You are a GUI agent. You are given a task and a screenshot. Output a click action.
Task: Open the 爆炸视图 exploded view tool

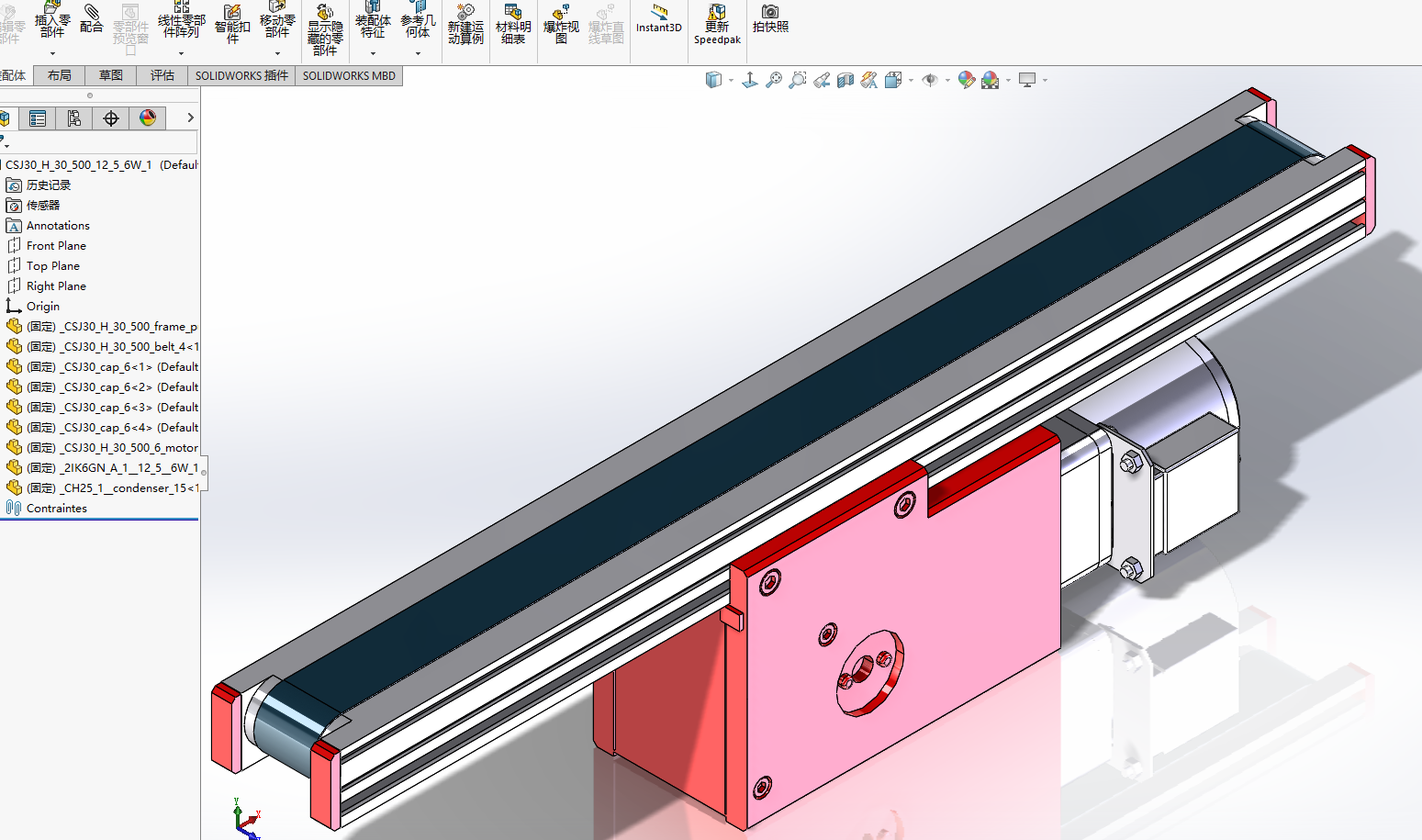pyautogui.click(x=561, y=23)
